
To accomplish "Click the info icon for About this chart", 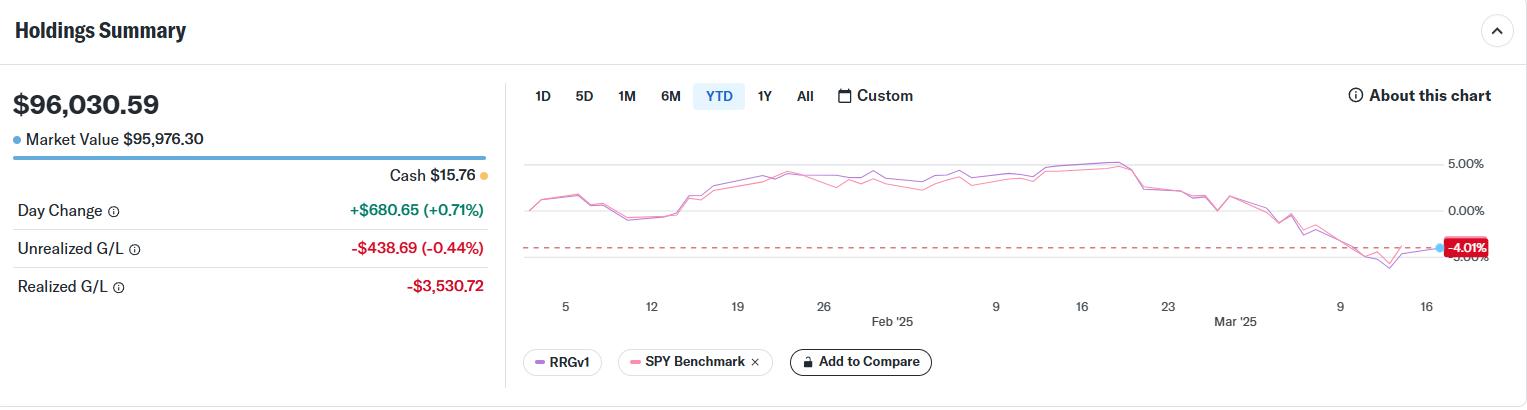I will [1356, 96].
